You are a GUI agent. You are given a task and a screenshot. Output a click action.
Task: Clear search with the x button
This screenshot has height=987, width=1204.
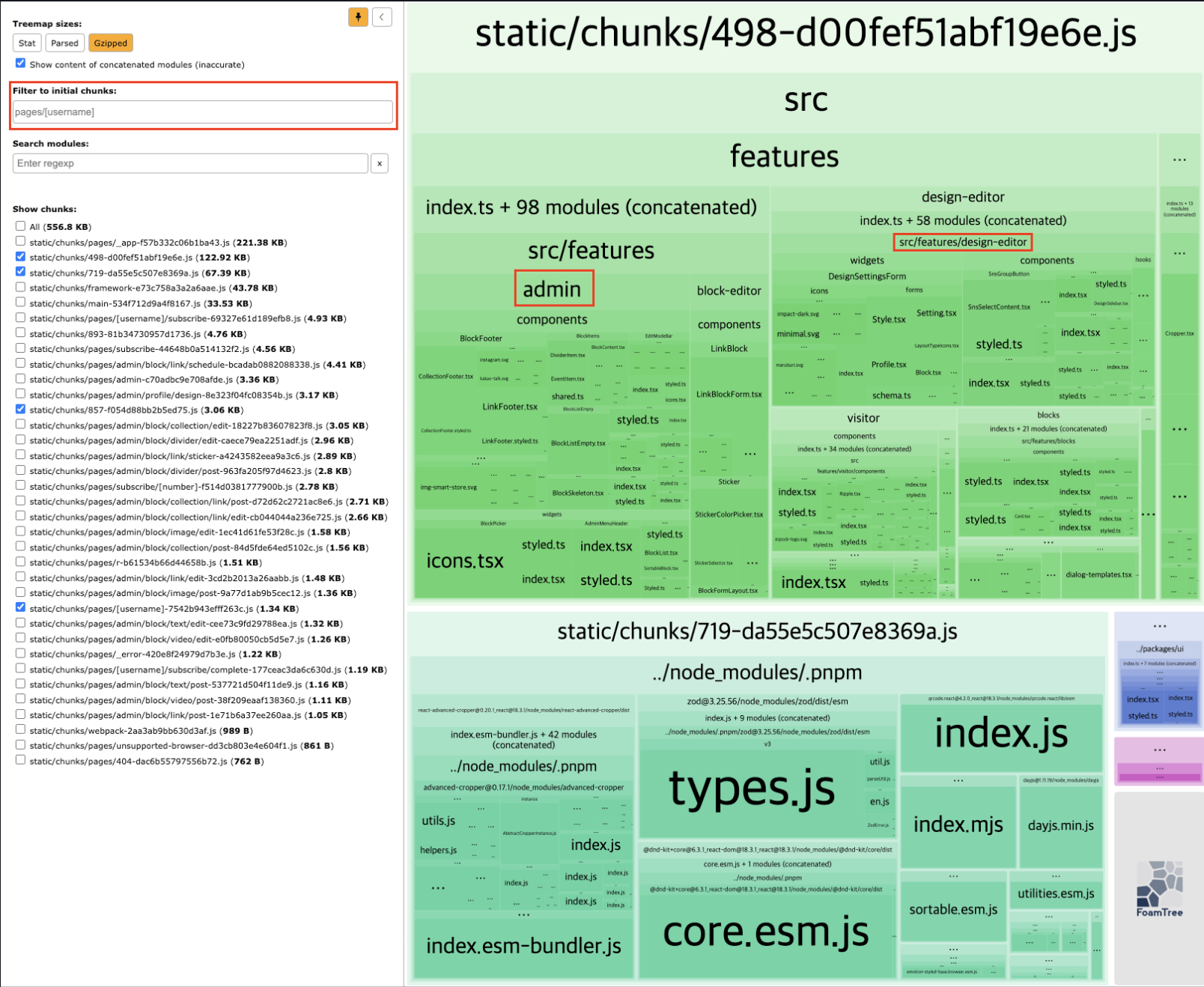(x=380, y=163)
